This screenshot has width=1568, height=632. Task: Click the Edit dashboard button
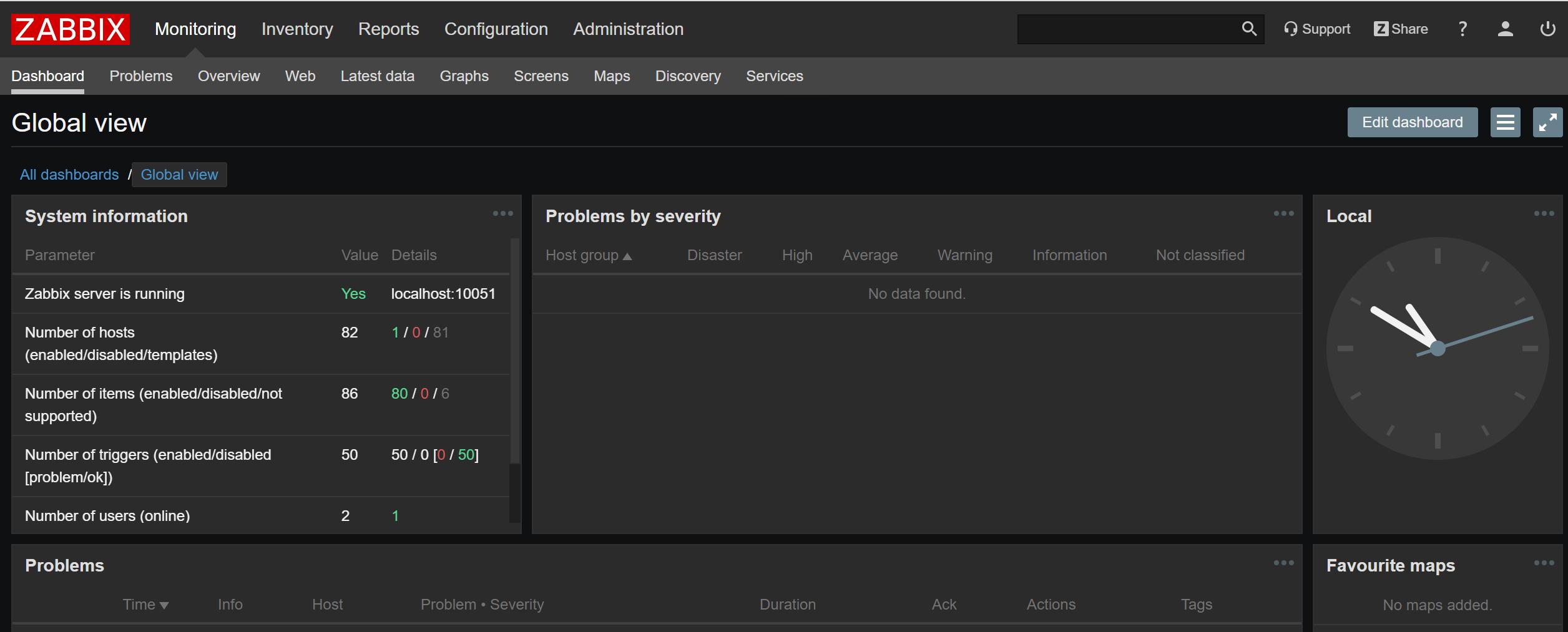1412,122
